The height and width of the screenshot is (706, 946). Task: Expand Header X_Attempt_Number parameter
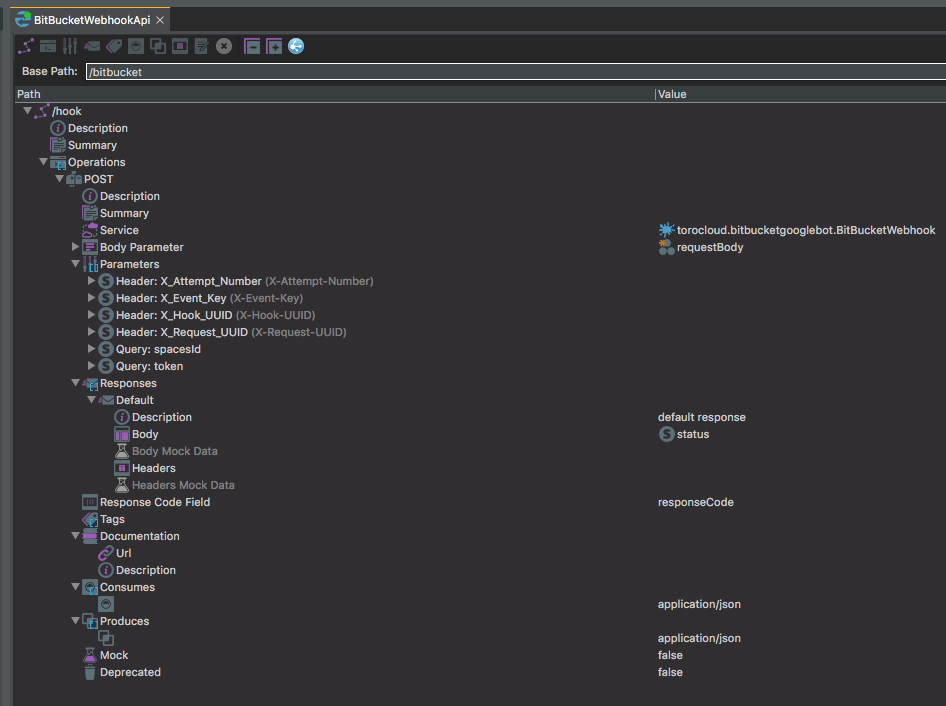pyautogui.click(x=92, y=281)
